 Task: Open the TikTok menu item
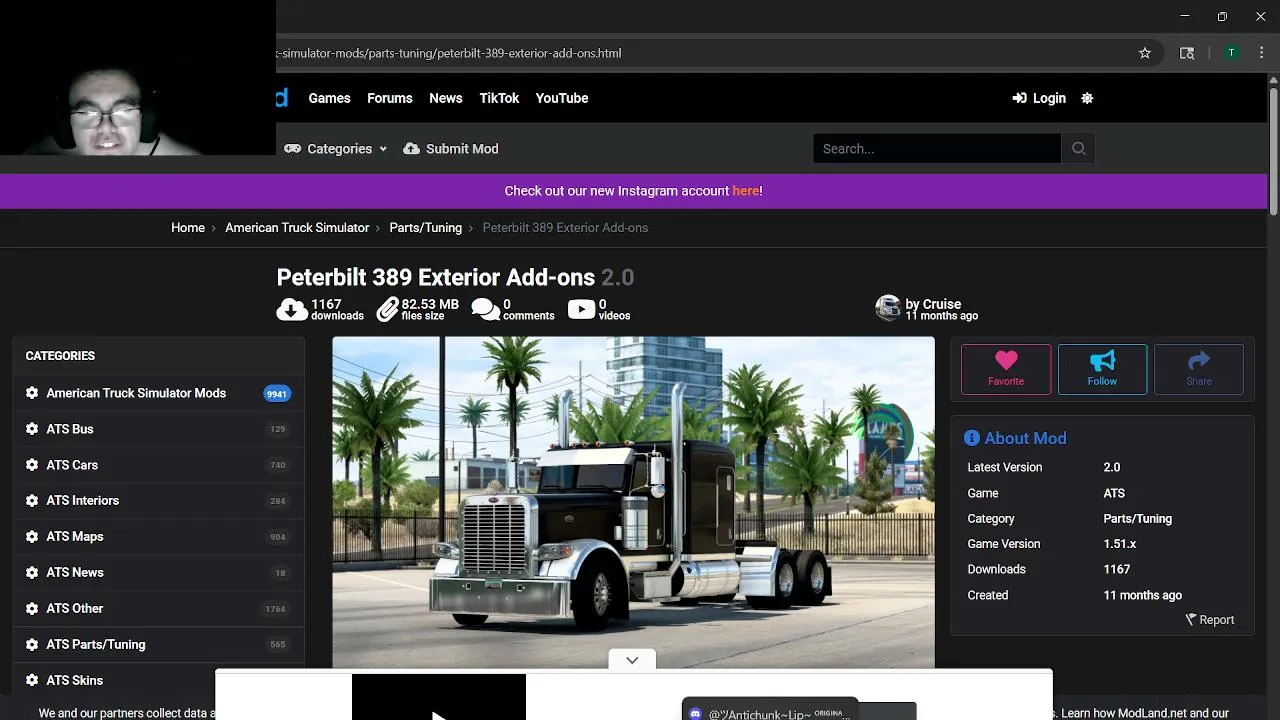[x=499, y=98]
